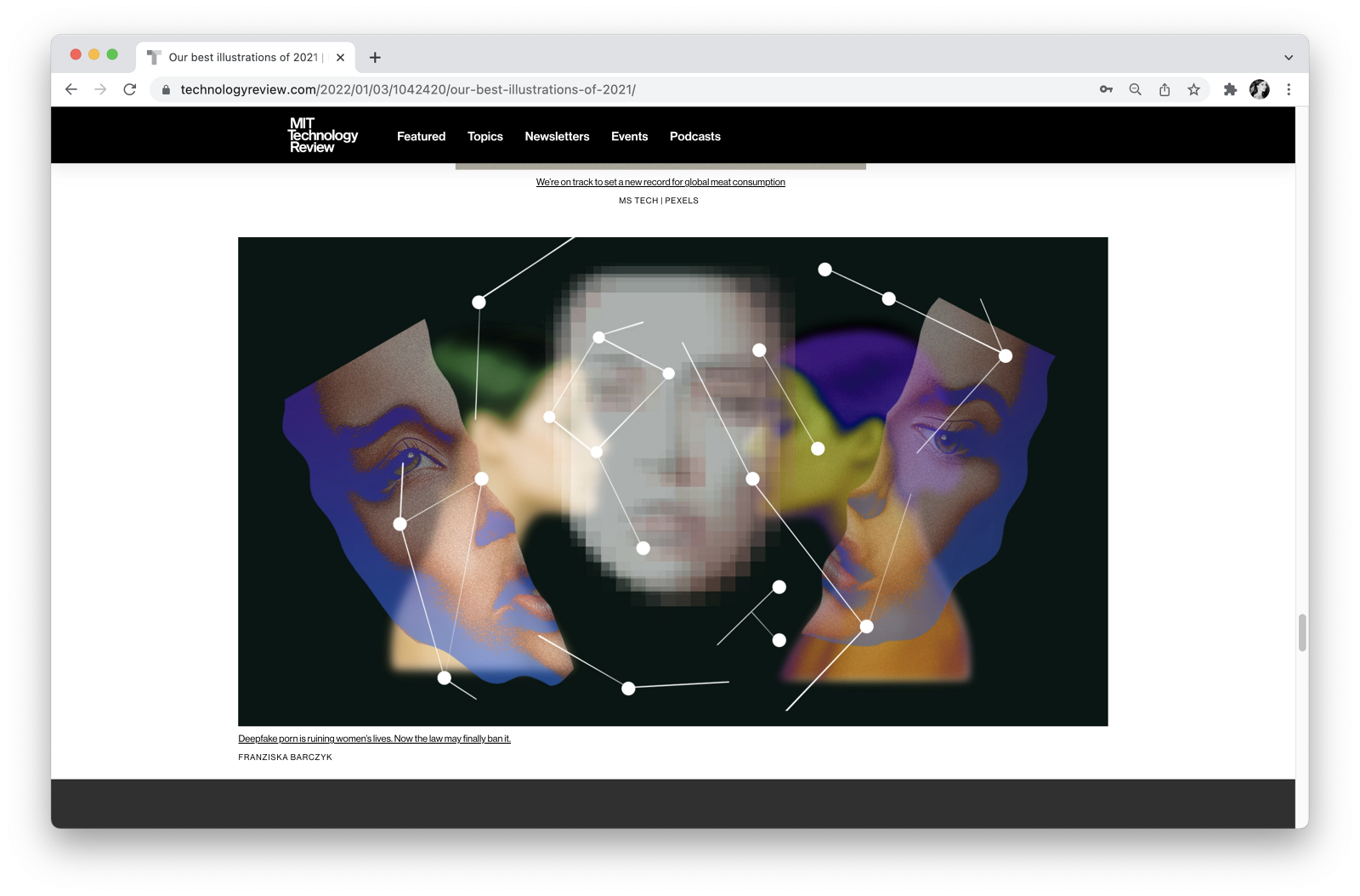Click the 'MS TECH | PEXELS' credit text
The width and height of the screenshot is (1360, 896).
tap(659, 201)
